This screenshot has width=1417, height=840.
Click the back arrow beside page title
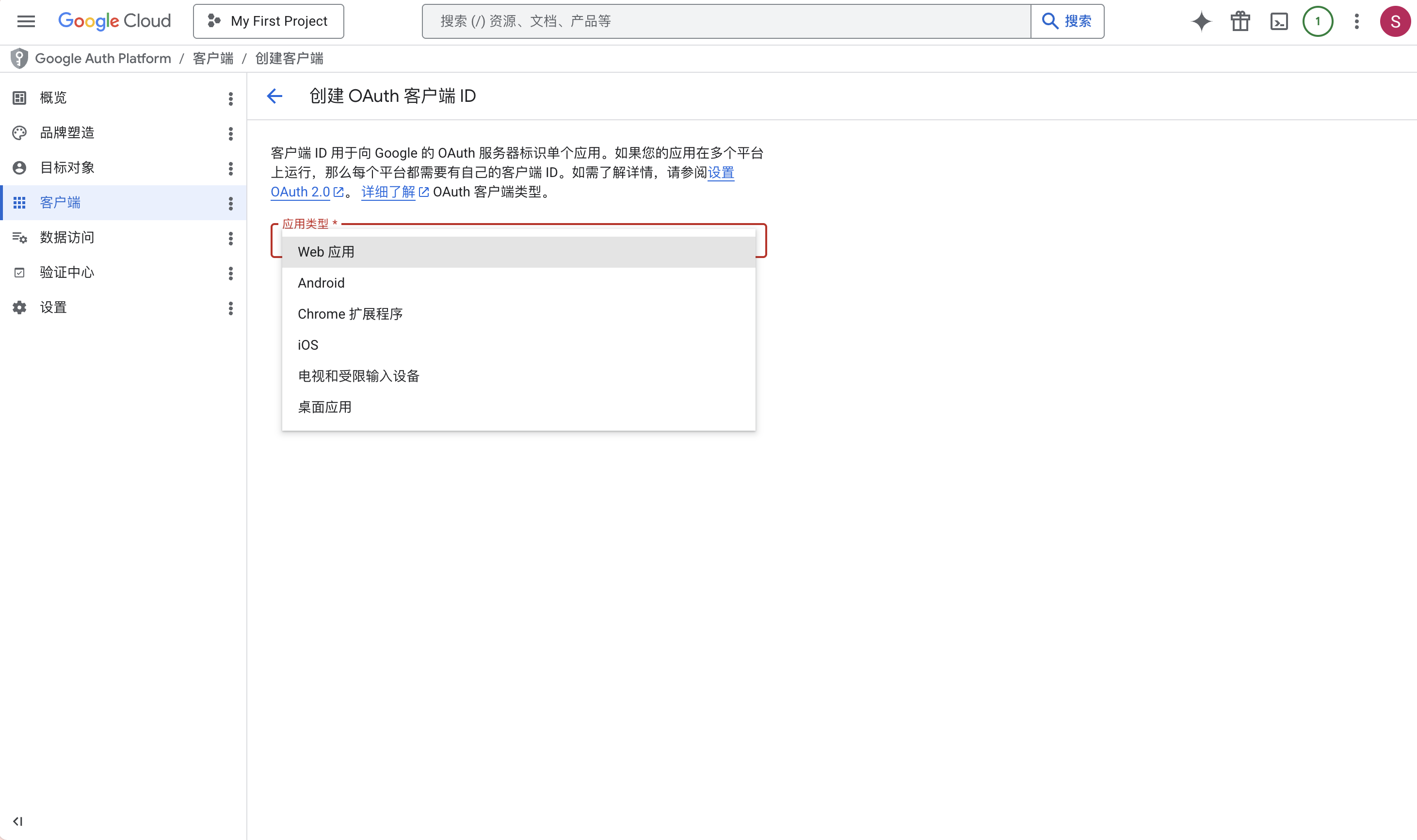coord(274,96)
